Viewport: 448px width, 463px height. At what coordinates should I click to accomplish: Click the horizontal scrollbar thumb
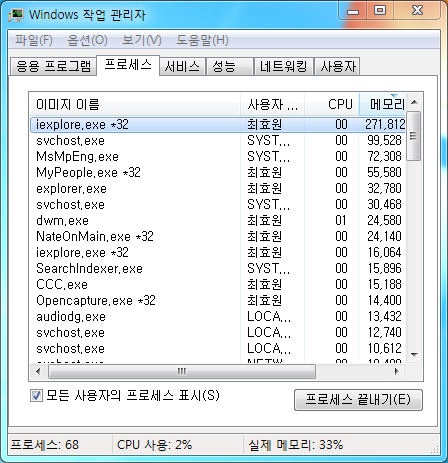coord(182,371)
